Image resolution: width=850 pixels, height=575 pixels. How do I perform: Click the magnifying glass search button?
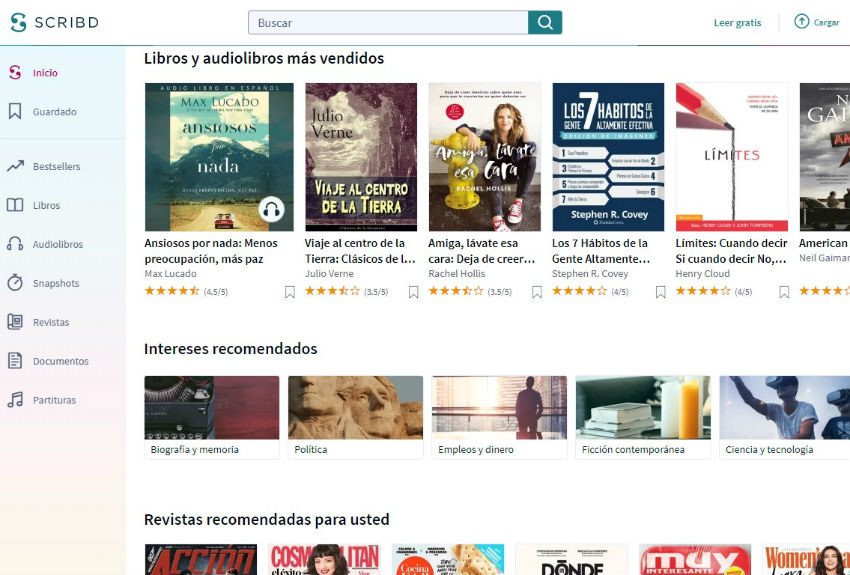545,22
